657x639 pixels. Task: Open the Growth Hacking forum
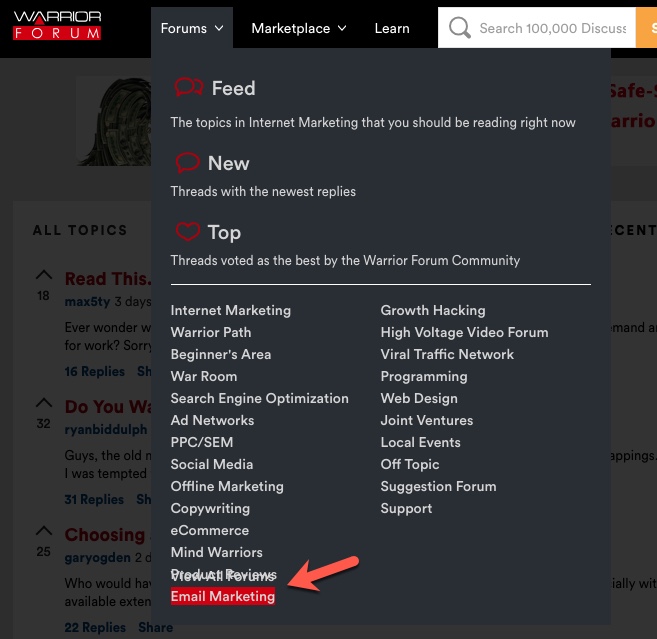tap(432, 310)
